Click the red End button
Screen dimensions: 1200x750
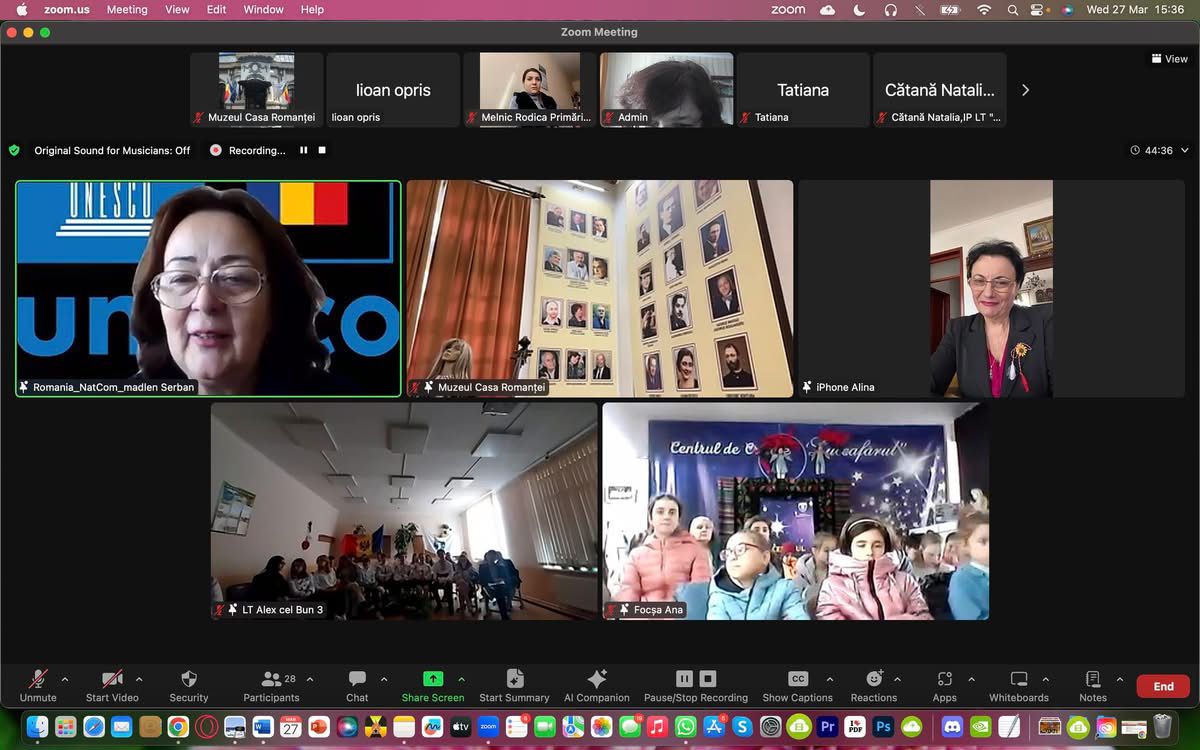point(1163,686)
